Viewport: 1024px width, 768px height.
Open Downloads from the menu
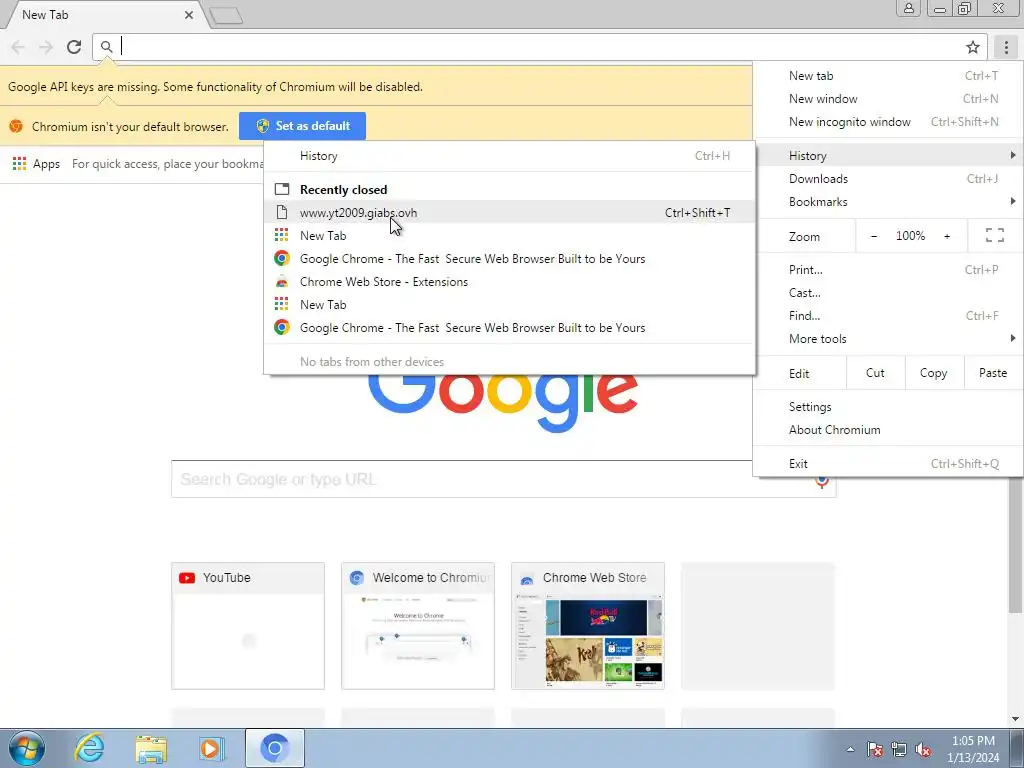tap(888, 179)
